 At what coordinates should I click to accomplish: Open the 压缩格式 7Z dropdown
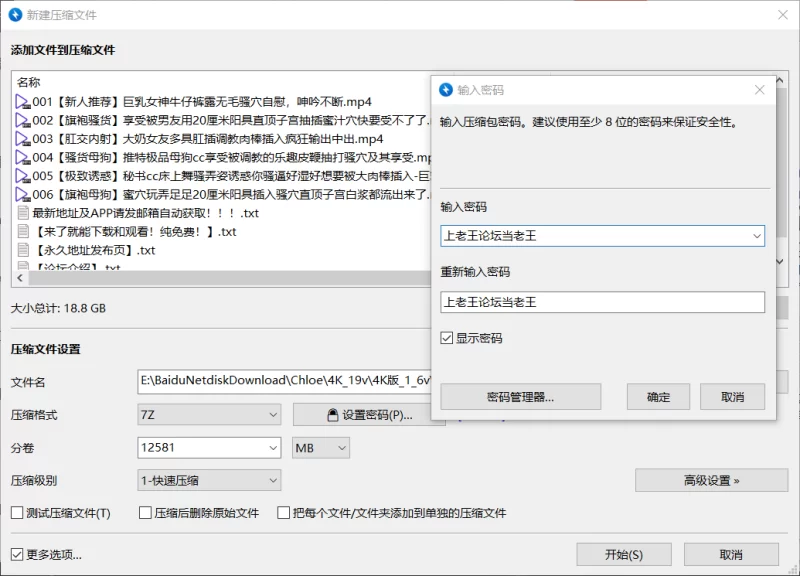point(273,415)
